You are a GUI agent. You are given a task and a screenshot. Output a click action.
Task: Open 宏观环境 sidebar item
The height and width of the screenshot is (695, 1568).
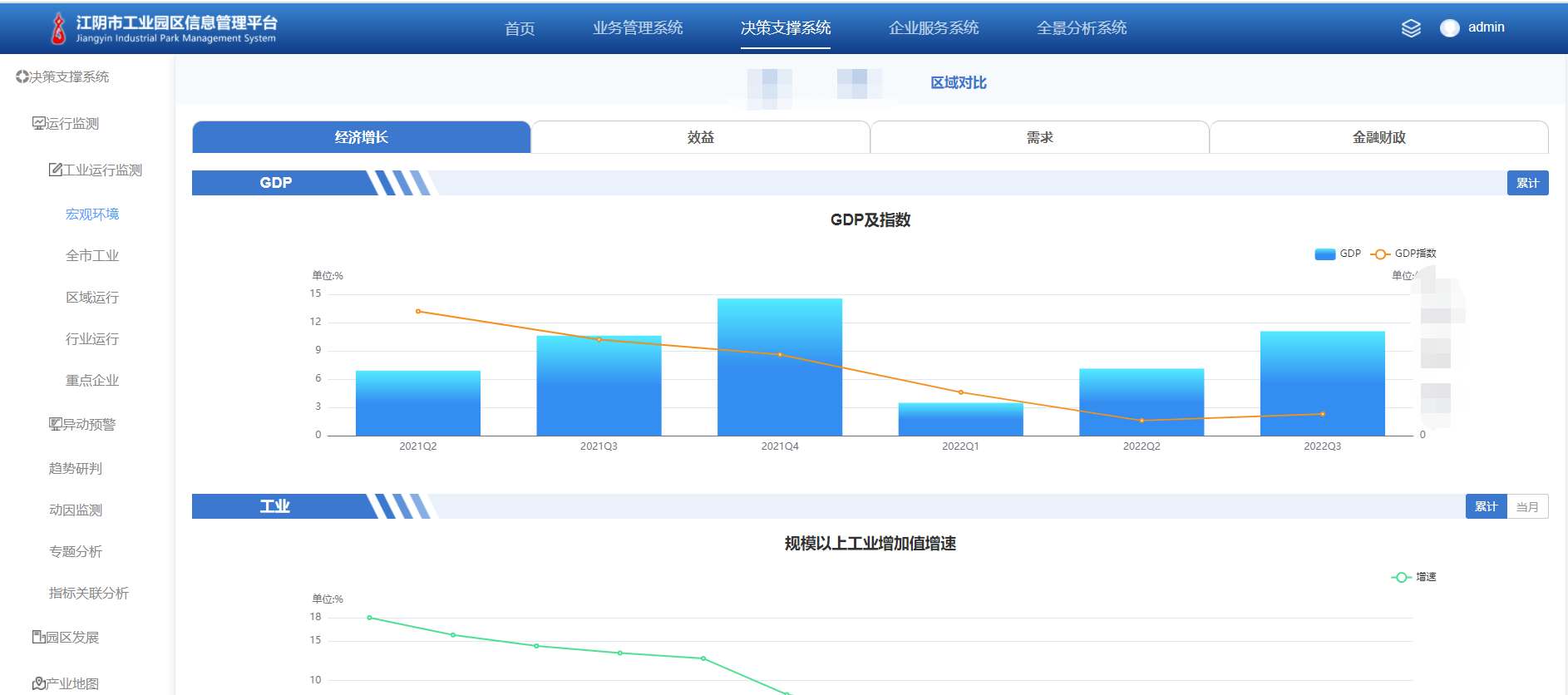pyautogui.click(x=92, y=214)
